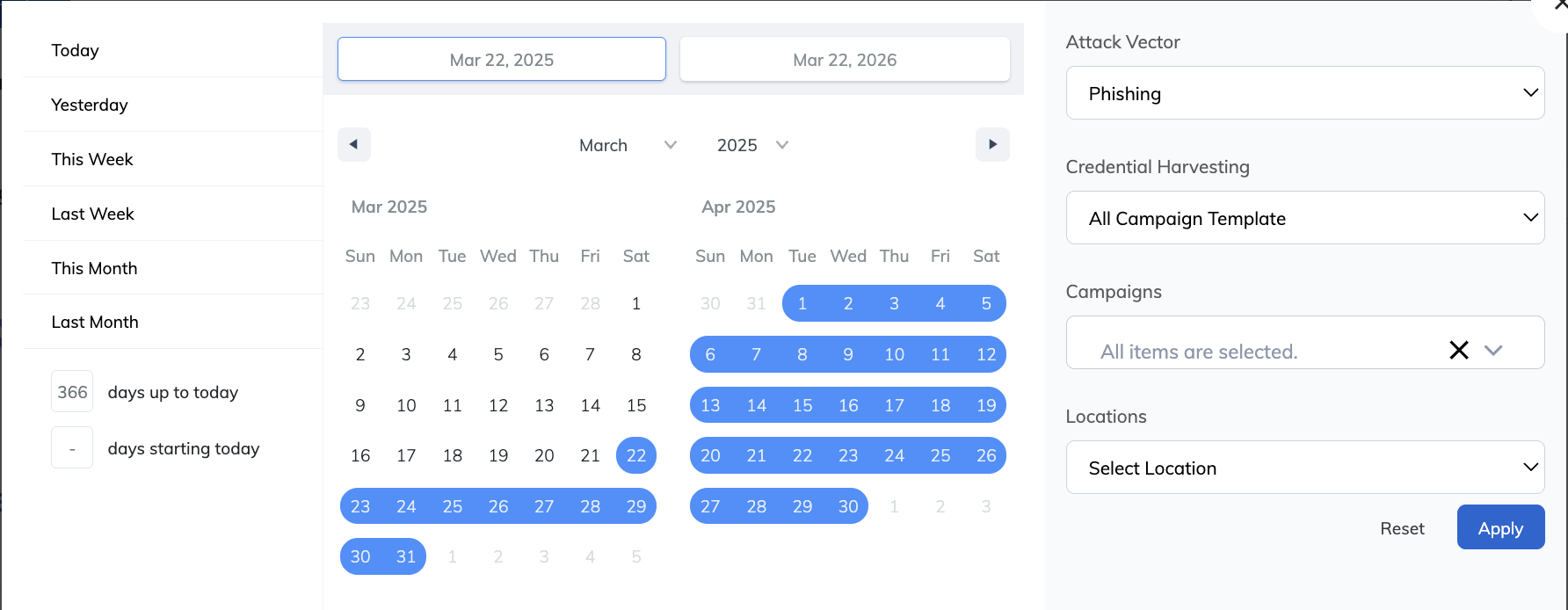
Task: Open the Select Location dropdown
Action: [1305, 468]
